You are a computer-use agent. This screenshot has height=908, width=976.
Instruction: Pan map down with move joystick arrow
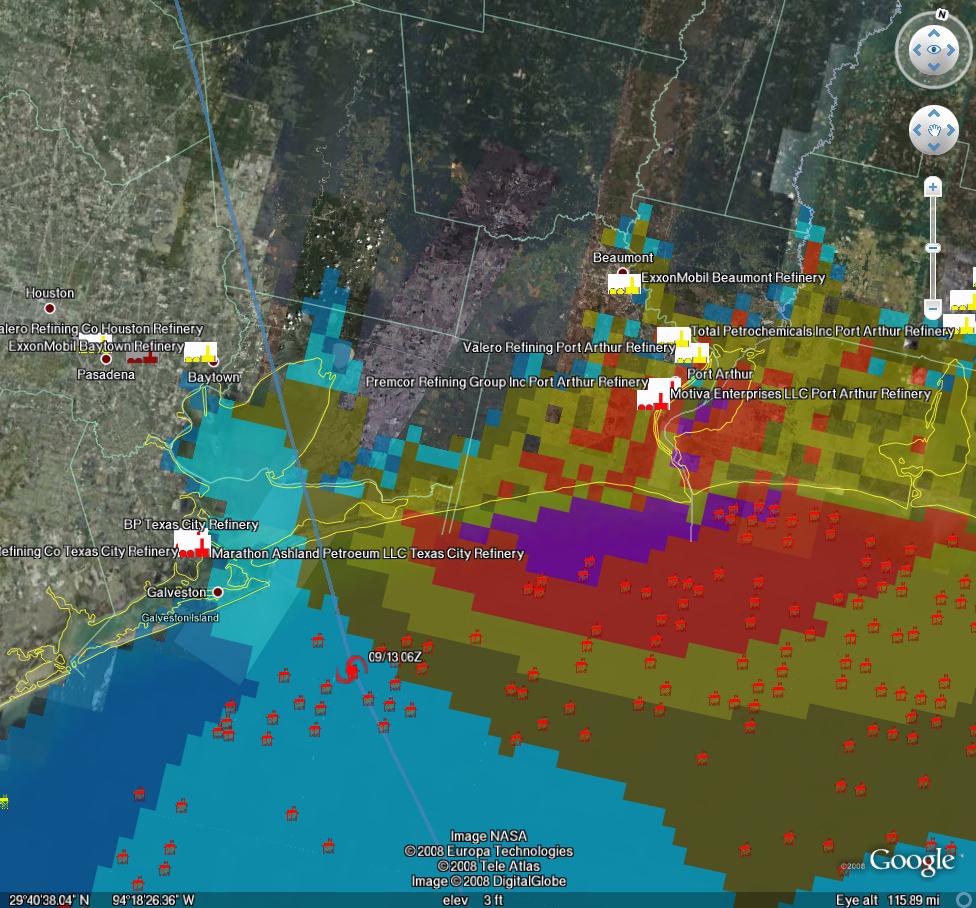click(934, 146)
